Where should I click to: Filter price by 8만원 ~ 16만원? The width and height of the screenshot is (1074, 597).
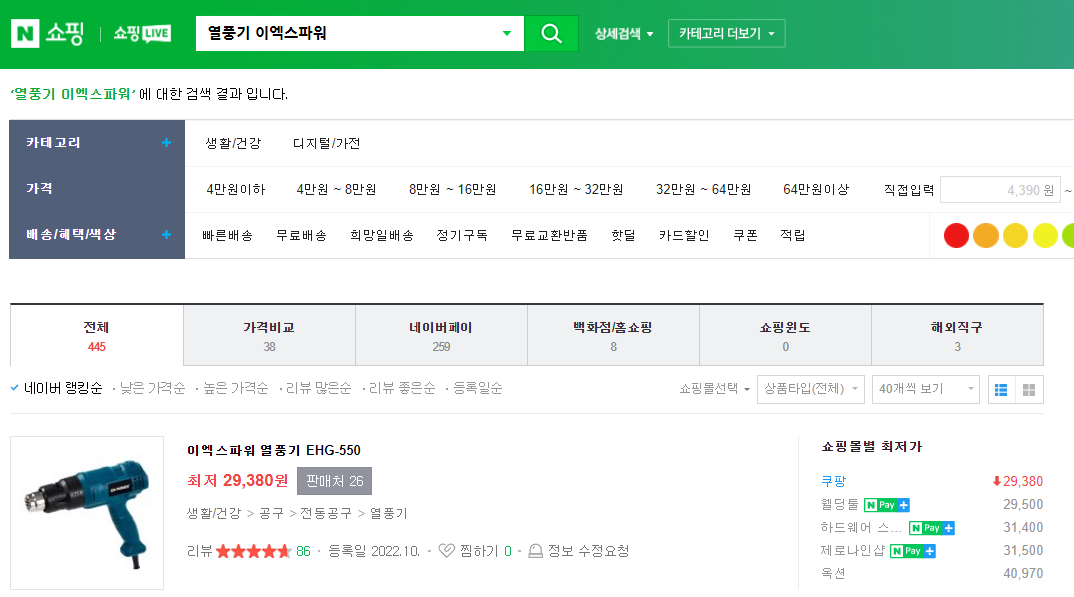click(x=452, y=189)
